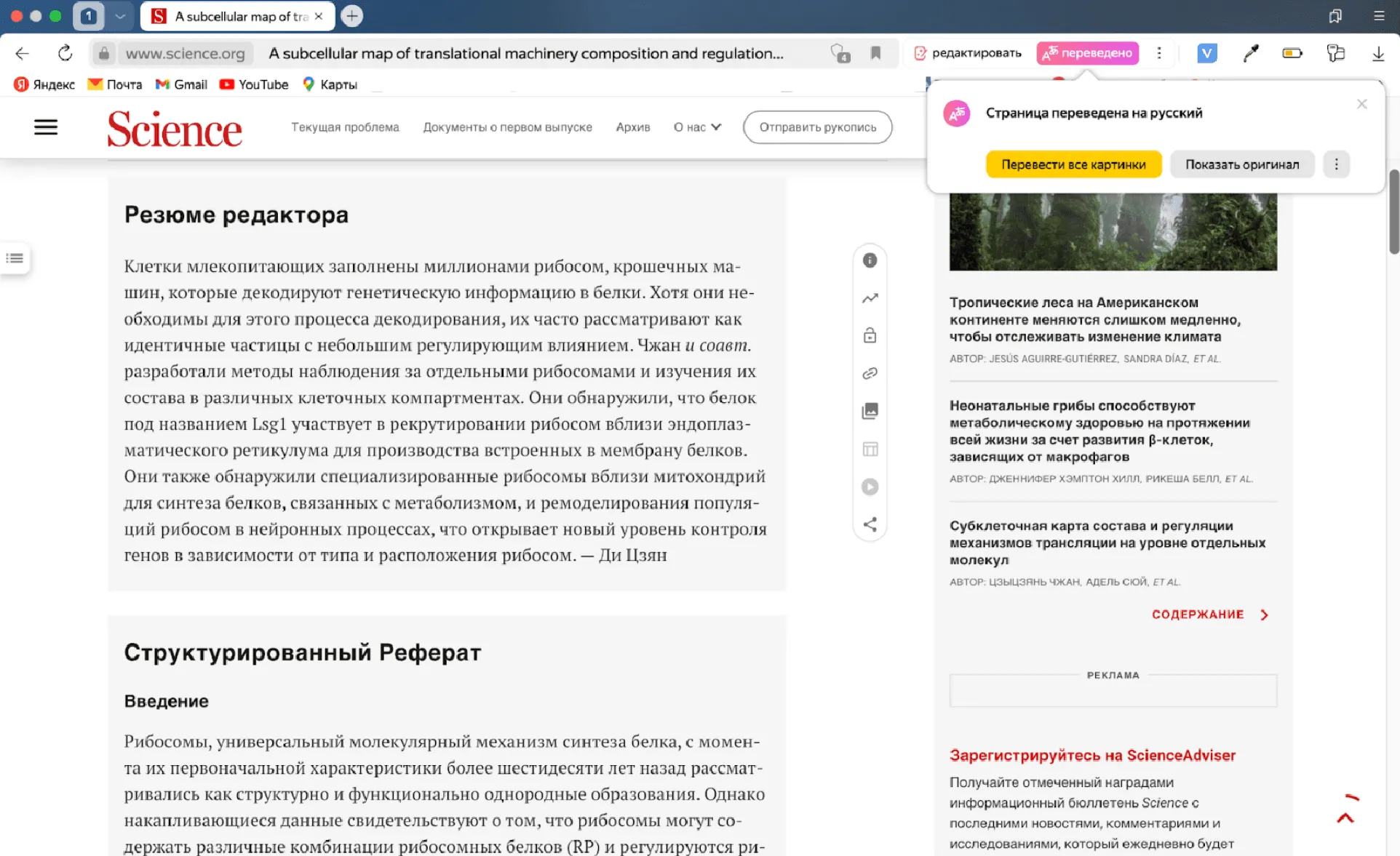Open the Яндекс bookmark
This screenshot has height=856, width=1400.
click(44, 84)
